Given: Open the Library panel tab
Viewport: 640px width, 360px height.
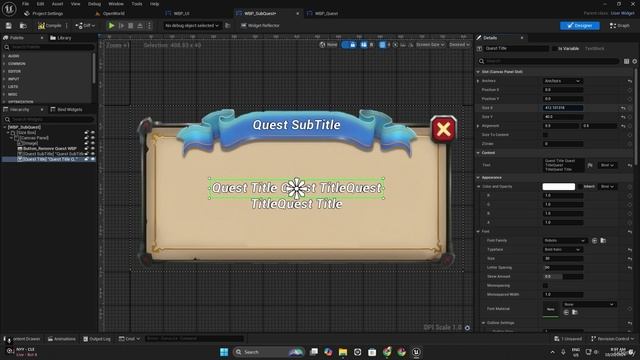Looking at the screenshot, I should [x=60, y=38].
